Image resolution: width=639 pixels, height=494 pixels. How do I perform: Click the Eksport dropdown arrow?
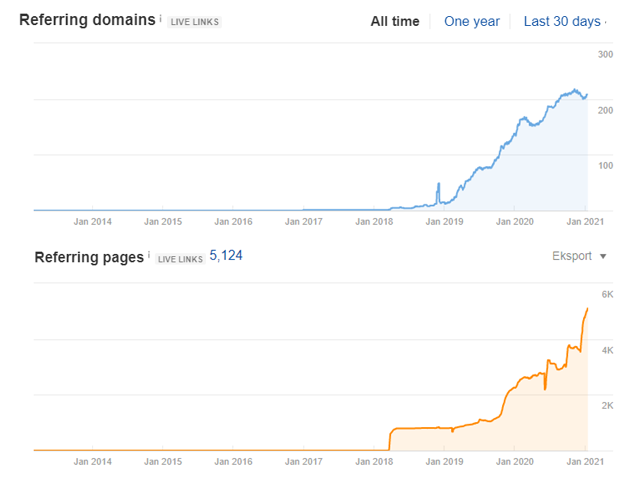click(x=603, y=256)
